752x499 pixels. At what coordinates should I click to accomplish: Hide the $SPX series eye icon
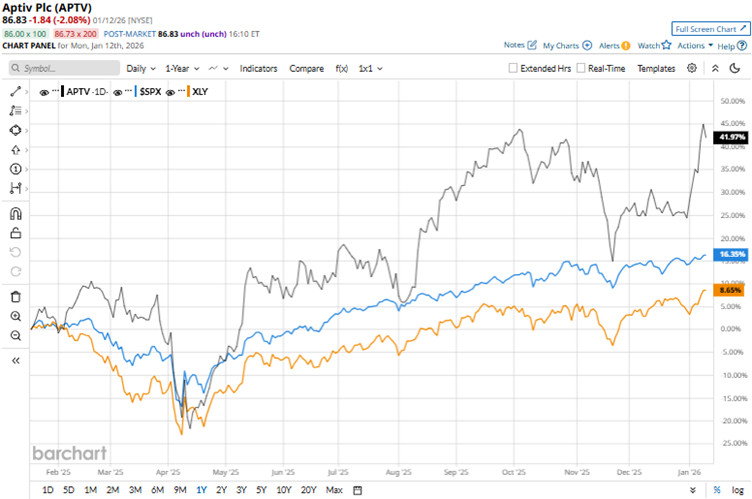tap(118, 92)
